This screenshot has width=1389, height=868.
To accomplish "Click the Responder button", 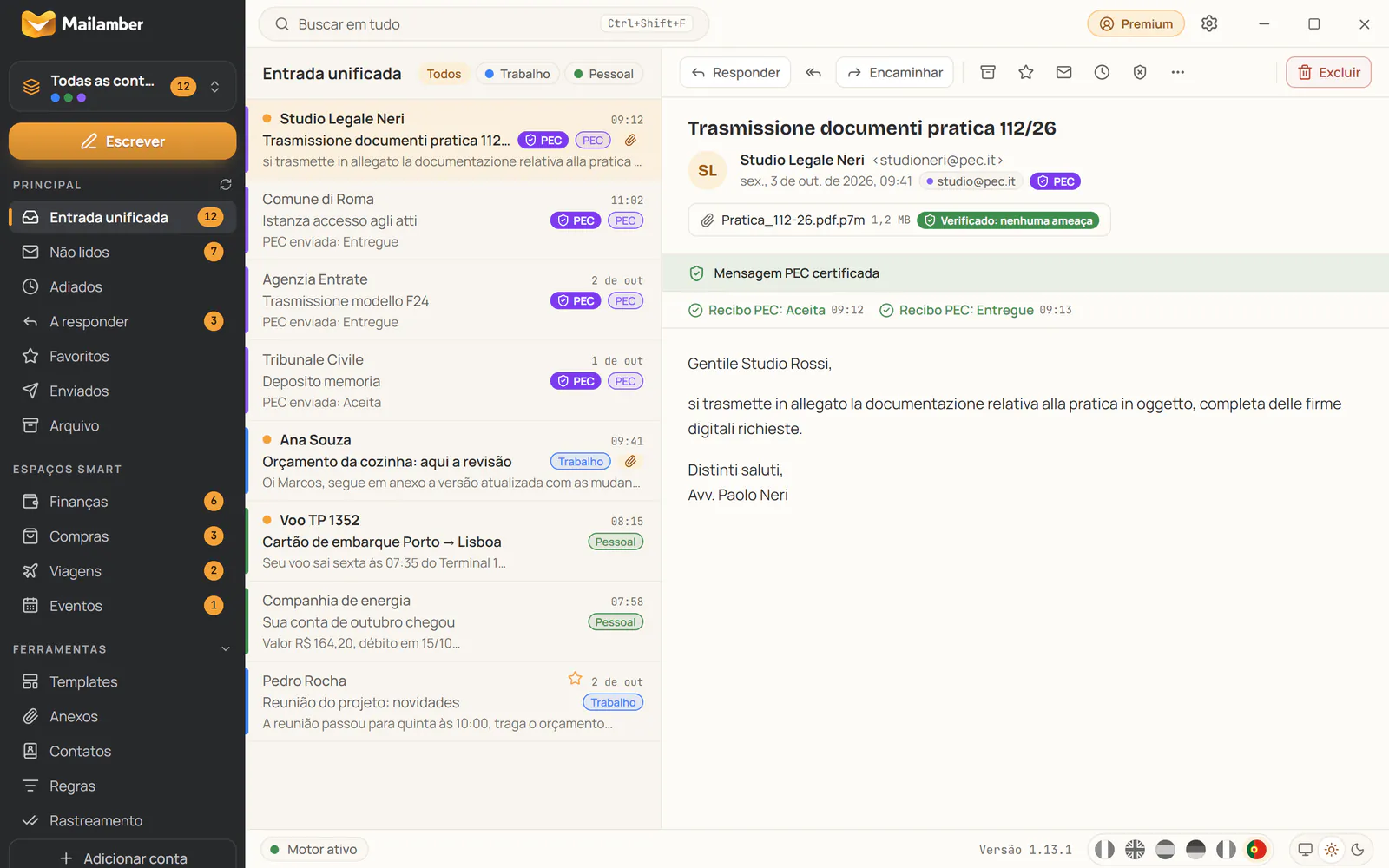I will click(x=735, y=73).
